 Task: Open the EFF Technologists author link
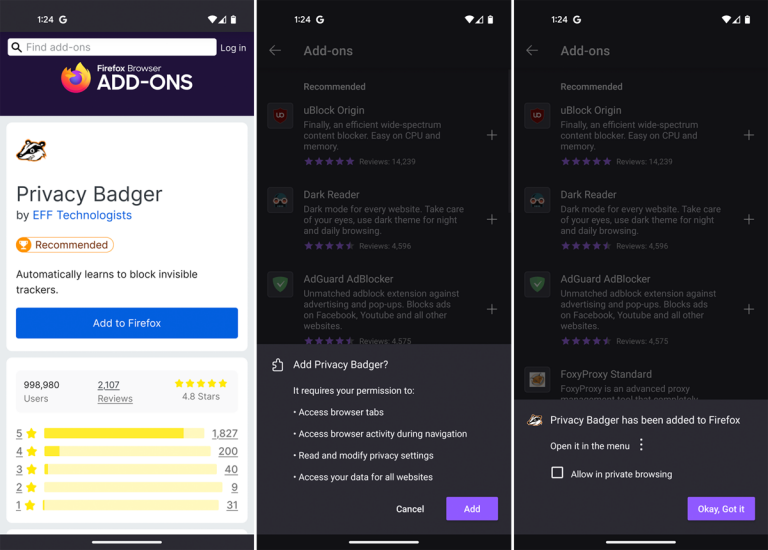click(x=82, y=215)
